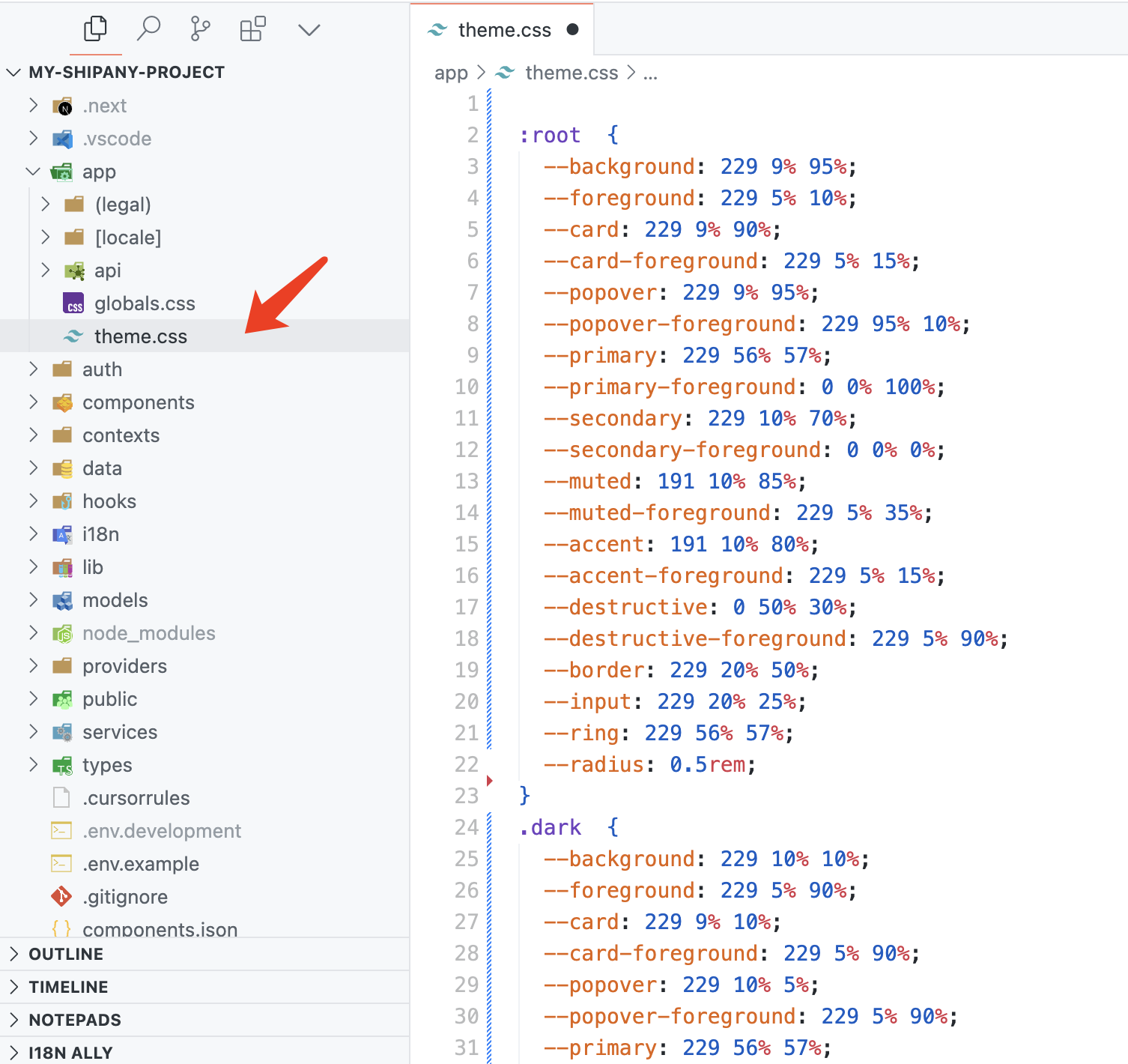Open the components.json file
Screen dimensions: 1128x1064
(x=204, y=928)
